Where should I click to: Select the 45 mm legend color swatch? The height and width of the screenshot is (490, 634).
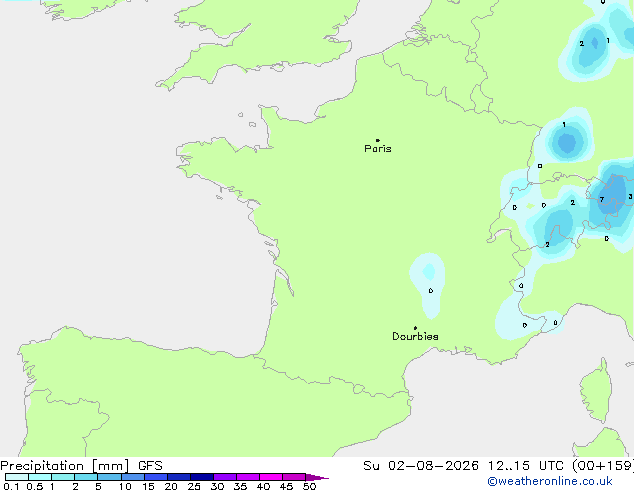tap(294, 477)
